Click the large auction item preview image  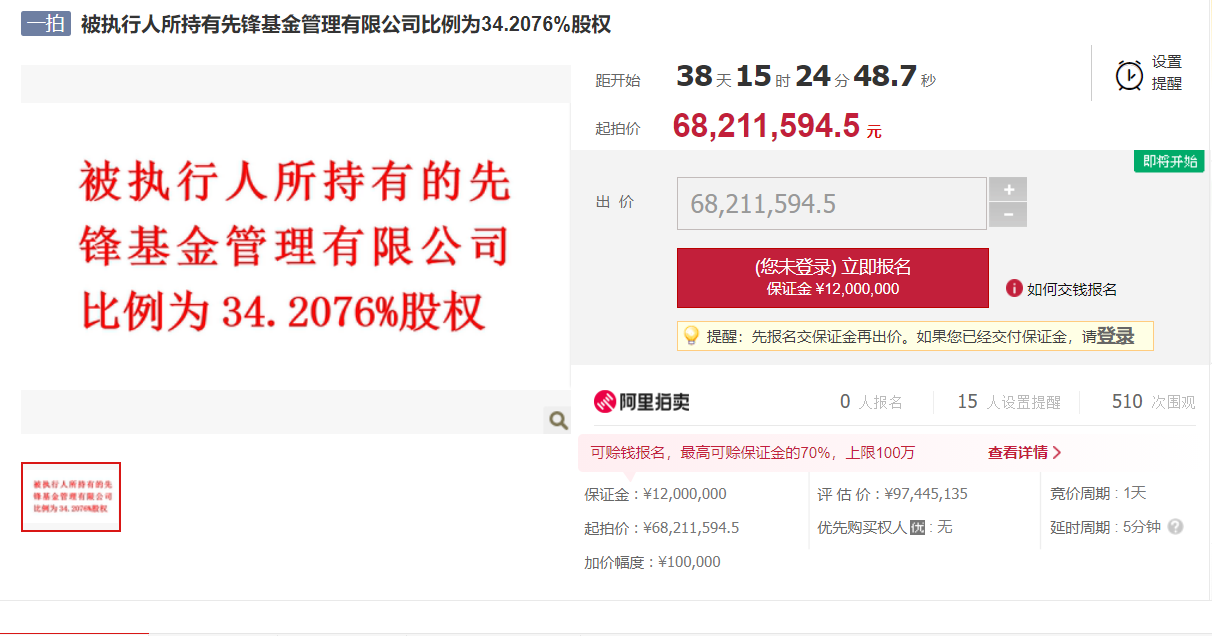[295, 248]
